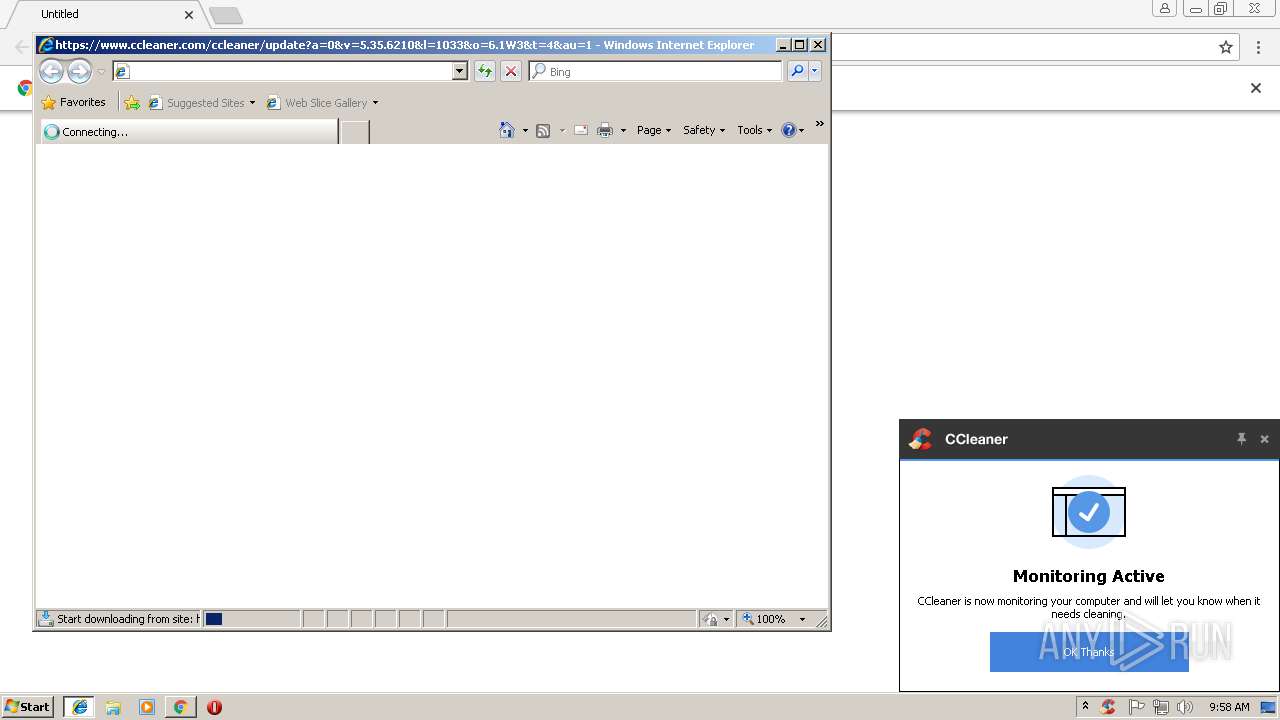Click the Show desktop button
Screen dimensions: 1280x720
click(x=1269, y=707)
